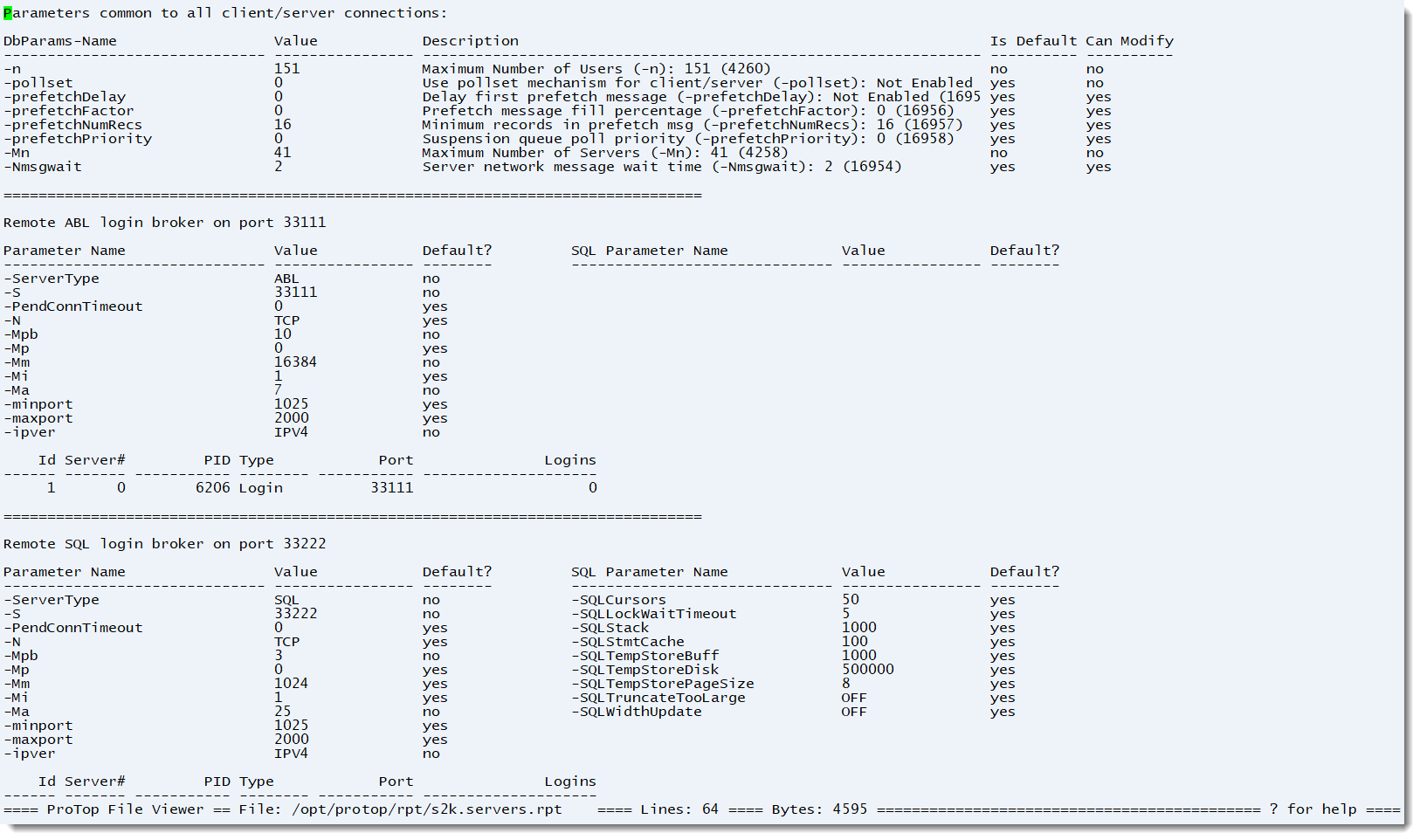
Task: Click the -SQLTruncateTooLarge parameter name
Action: pos(658,698)
